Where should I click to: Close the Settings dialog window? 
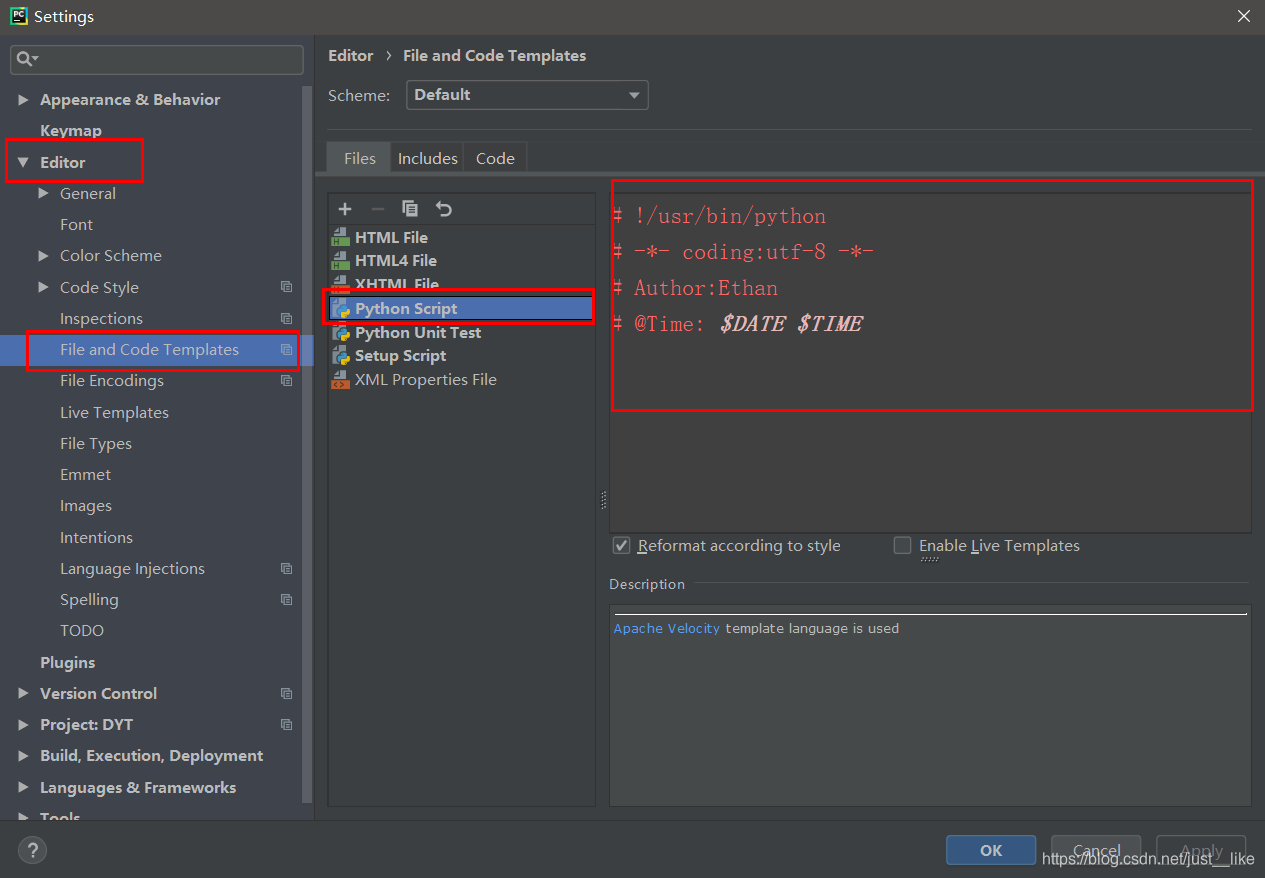pyautogui.click(x=1244, y=16)
